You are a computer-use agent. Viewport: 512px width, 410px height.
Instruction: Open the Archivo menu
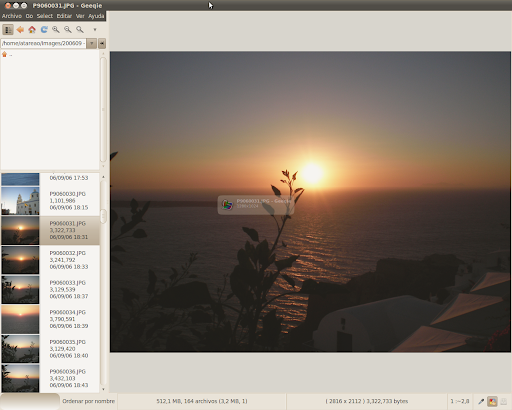coord(12,16)
